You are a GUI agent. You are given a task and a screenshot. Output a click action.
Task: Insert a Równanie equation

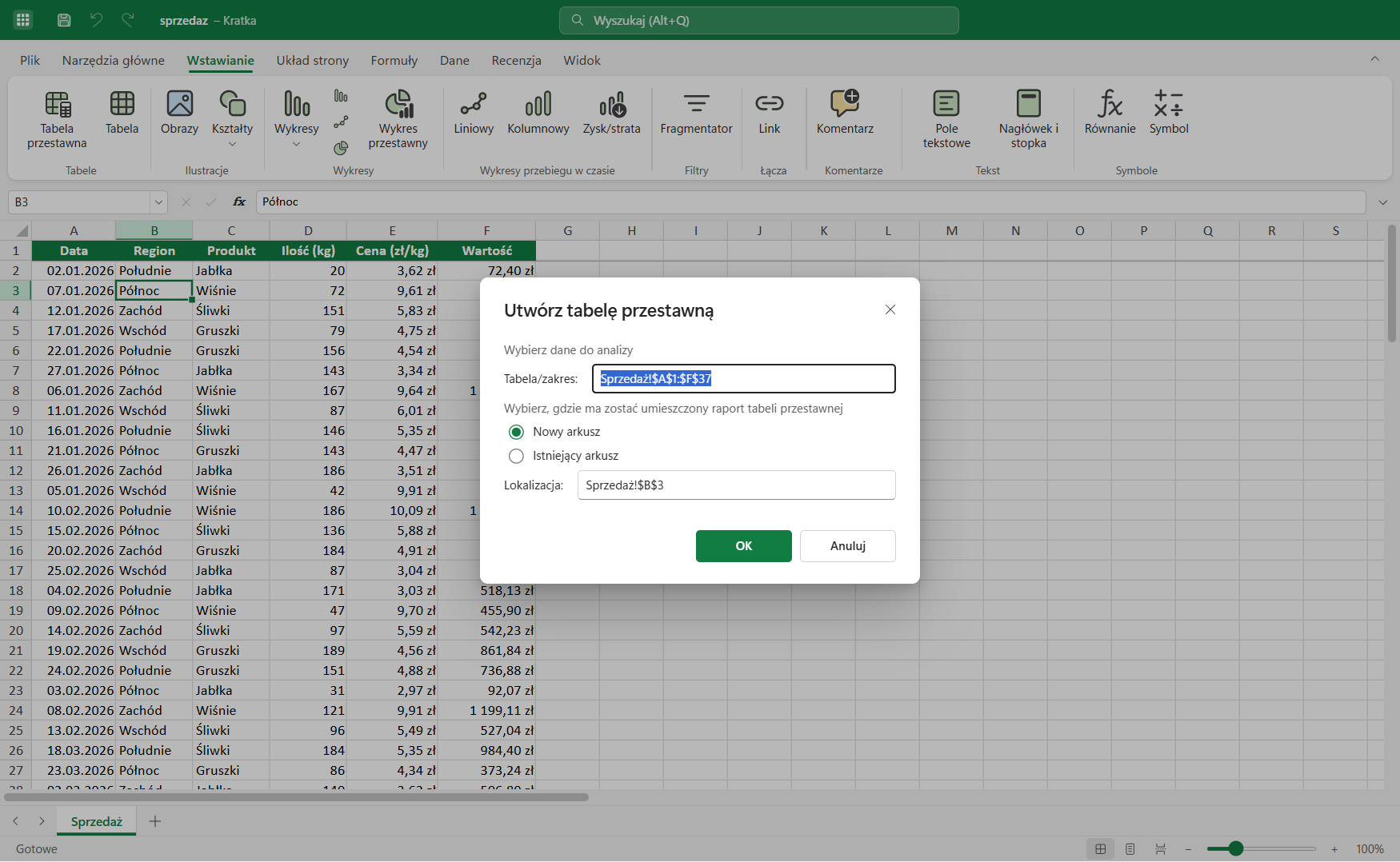coord(1110,113)
